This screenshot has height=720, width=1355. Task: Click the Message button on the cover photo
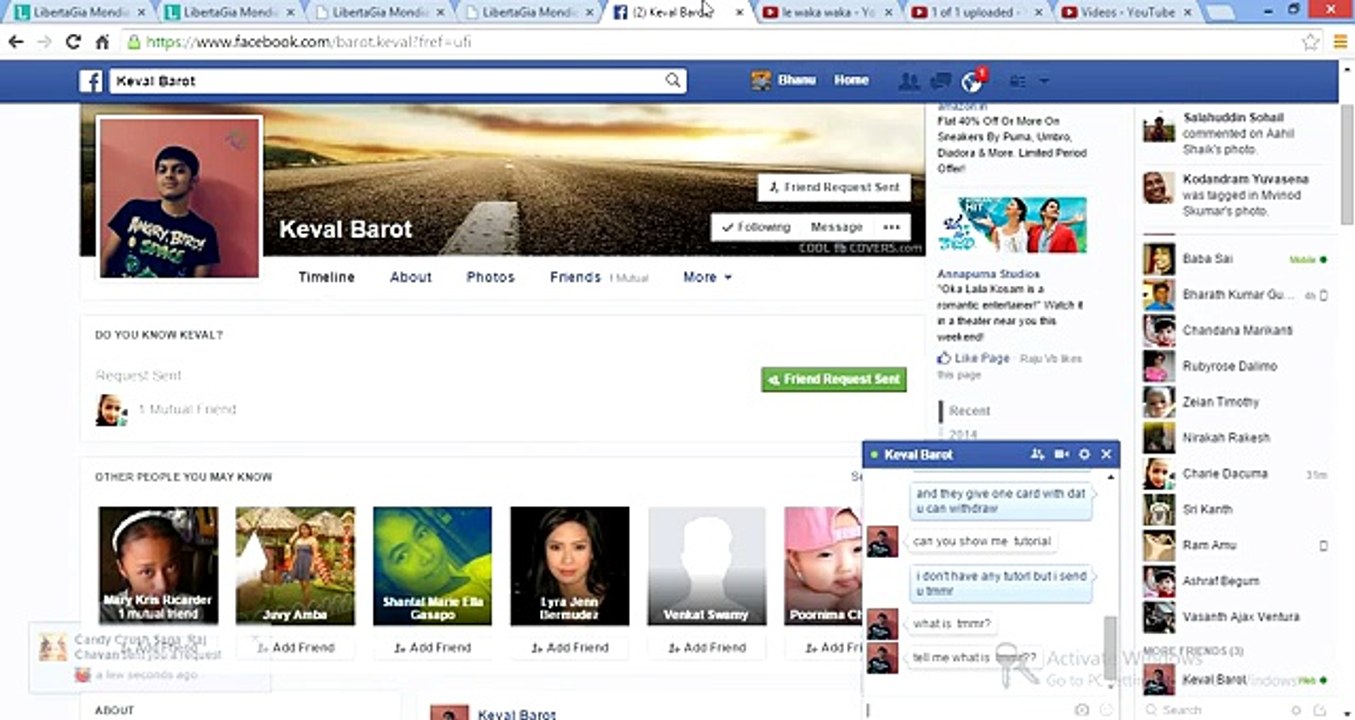tap(836, 227)
